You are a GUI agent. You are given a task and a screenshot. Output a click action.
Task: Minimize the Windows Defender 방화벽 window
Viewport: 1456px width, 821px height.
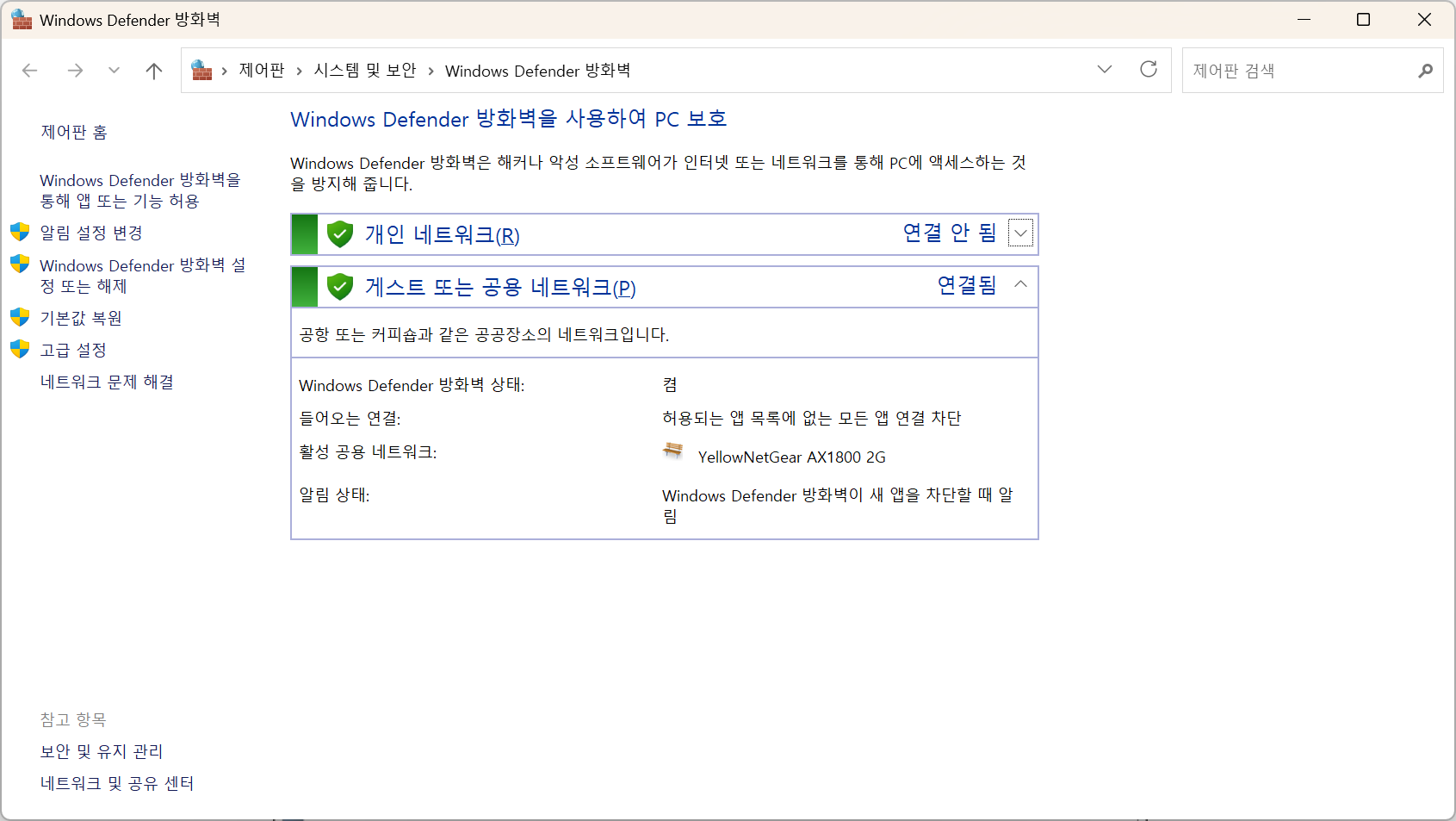(x=1304, y=19)
